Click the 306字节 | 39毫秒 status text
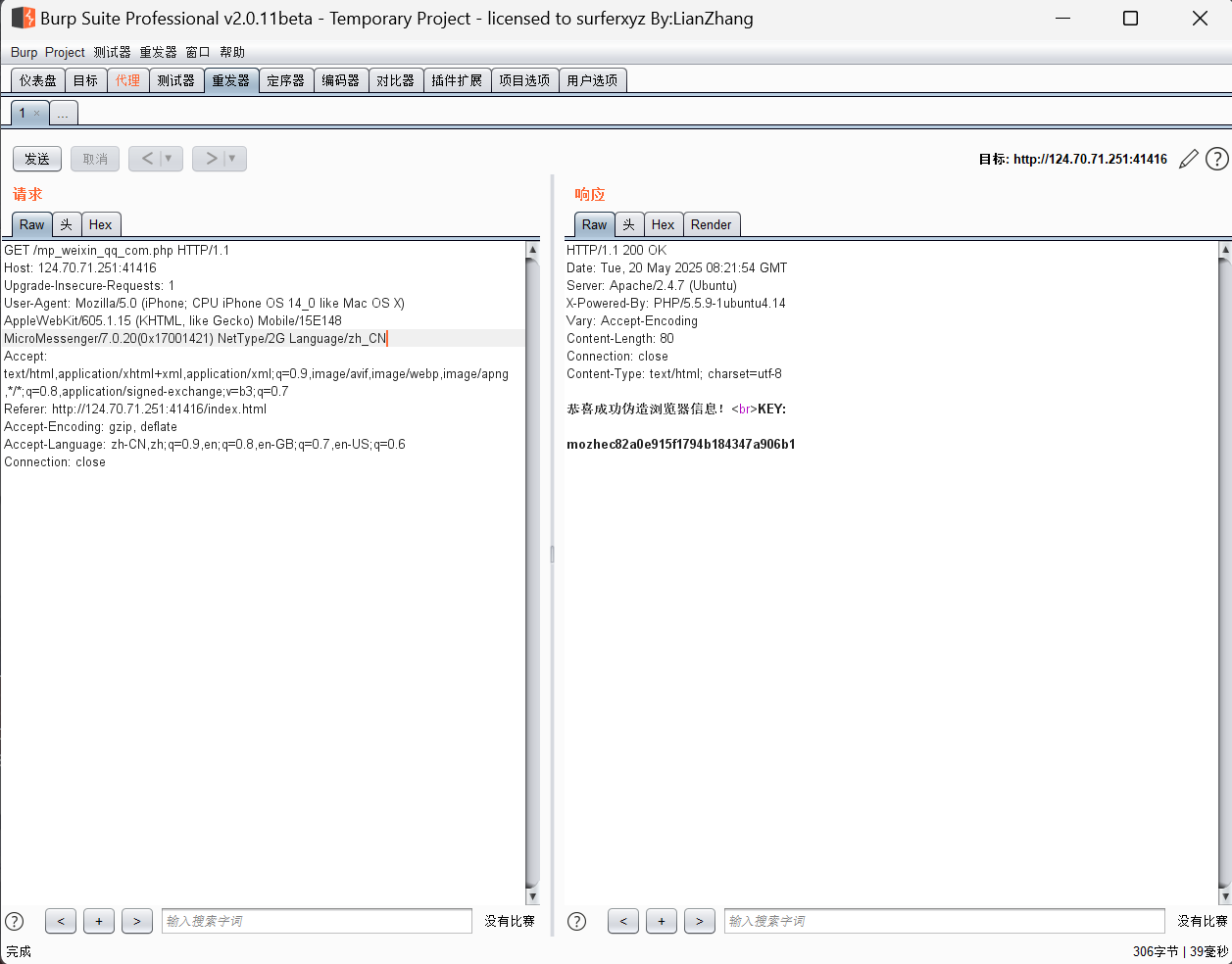1232x964 pixels. [1180, 951]
